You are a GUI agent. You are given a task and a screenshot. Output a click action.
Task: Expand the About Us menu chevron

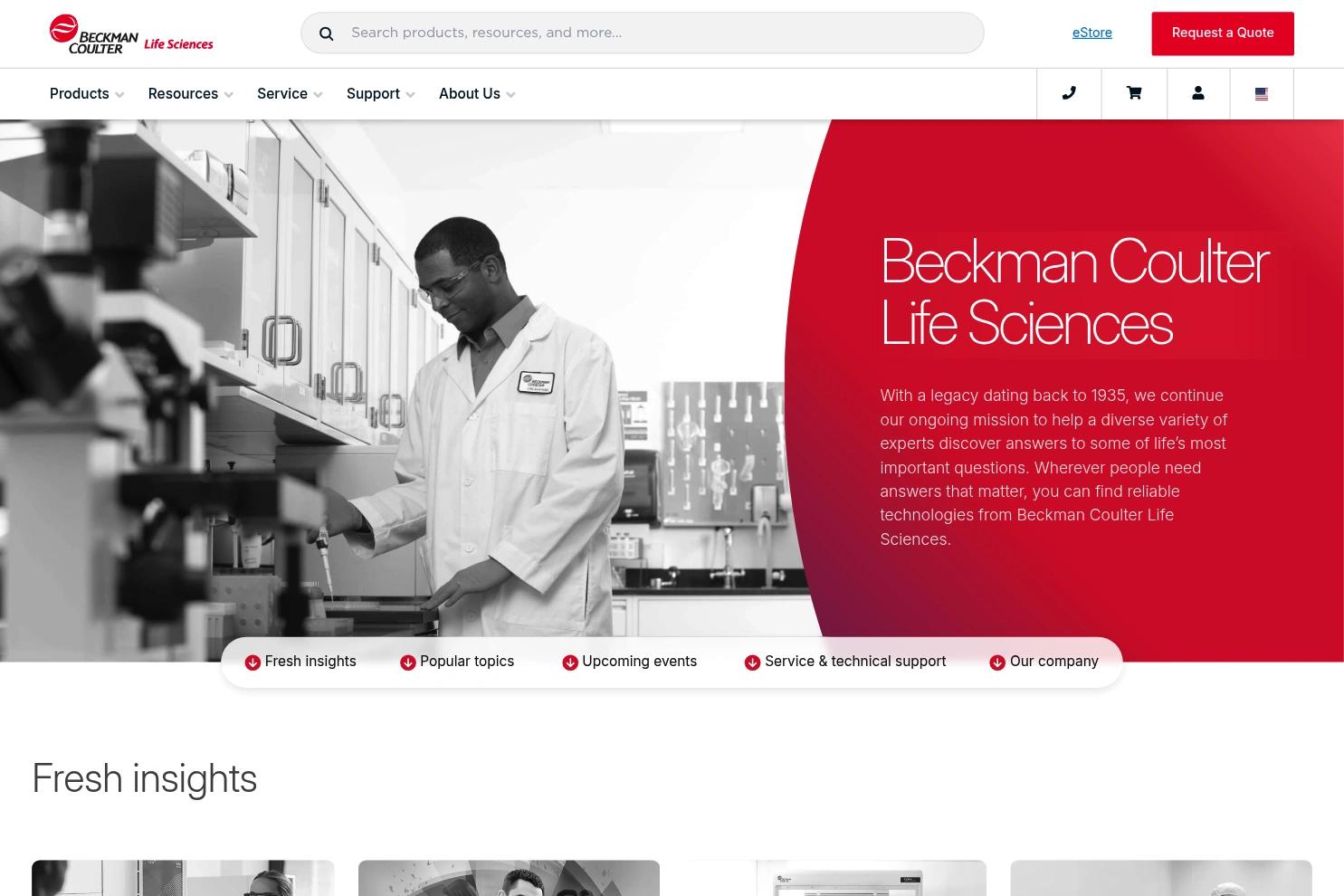[x=510, y=95]
